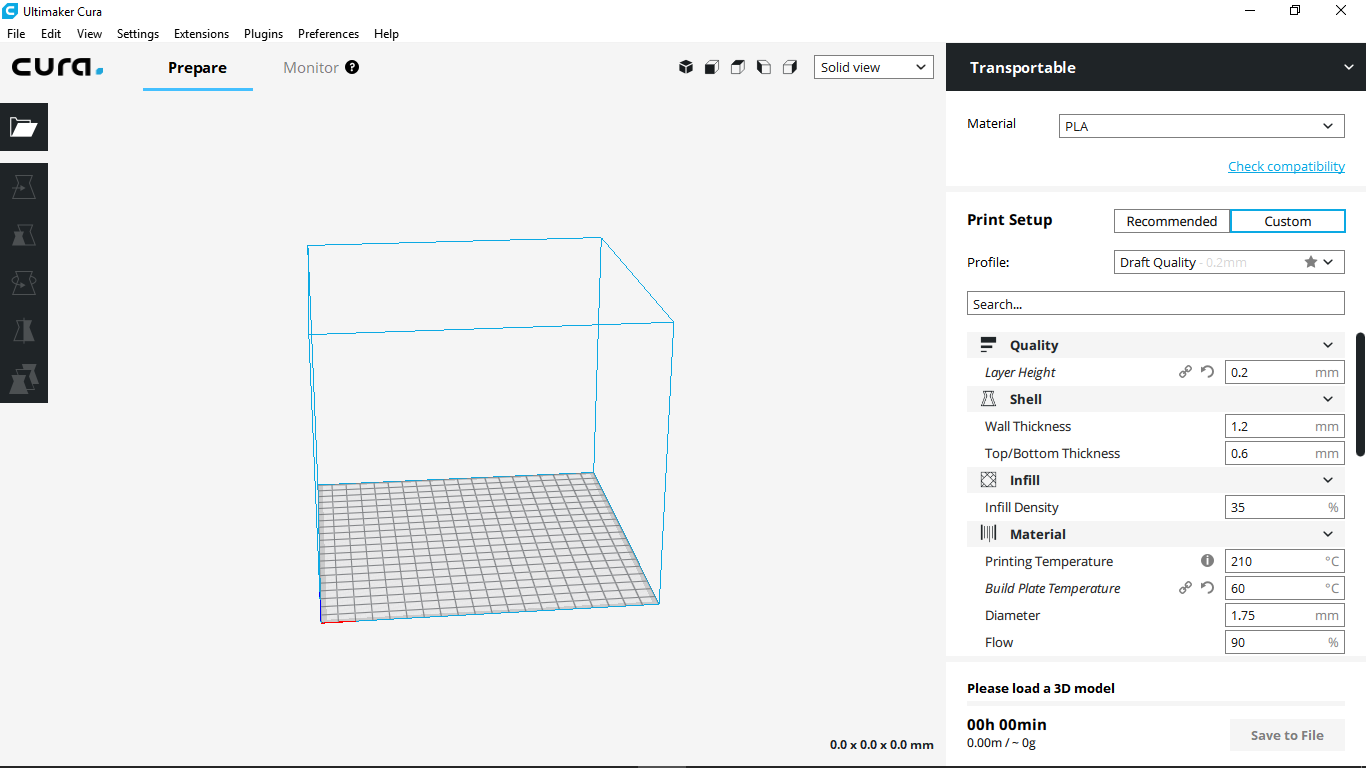Image resolution: width=1366 pixels, height=768 pixels.
Task: Open the File menu
Action: click(16, 33)
